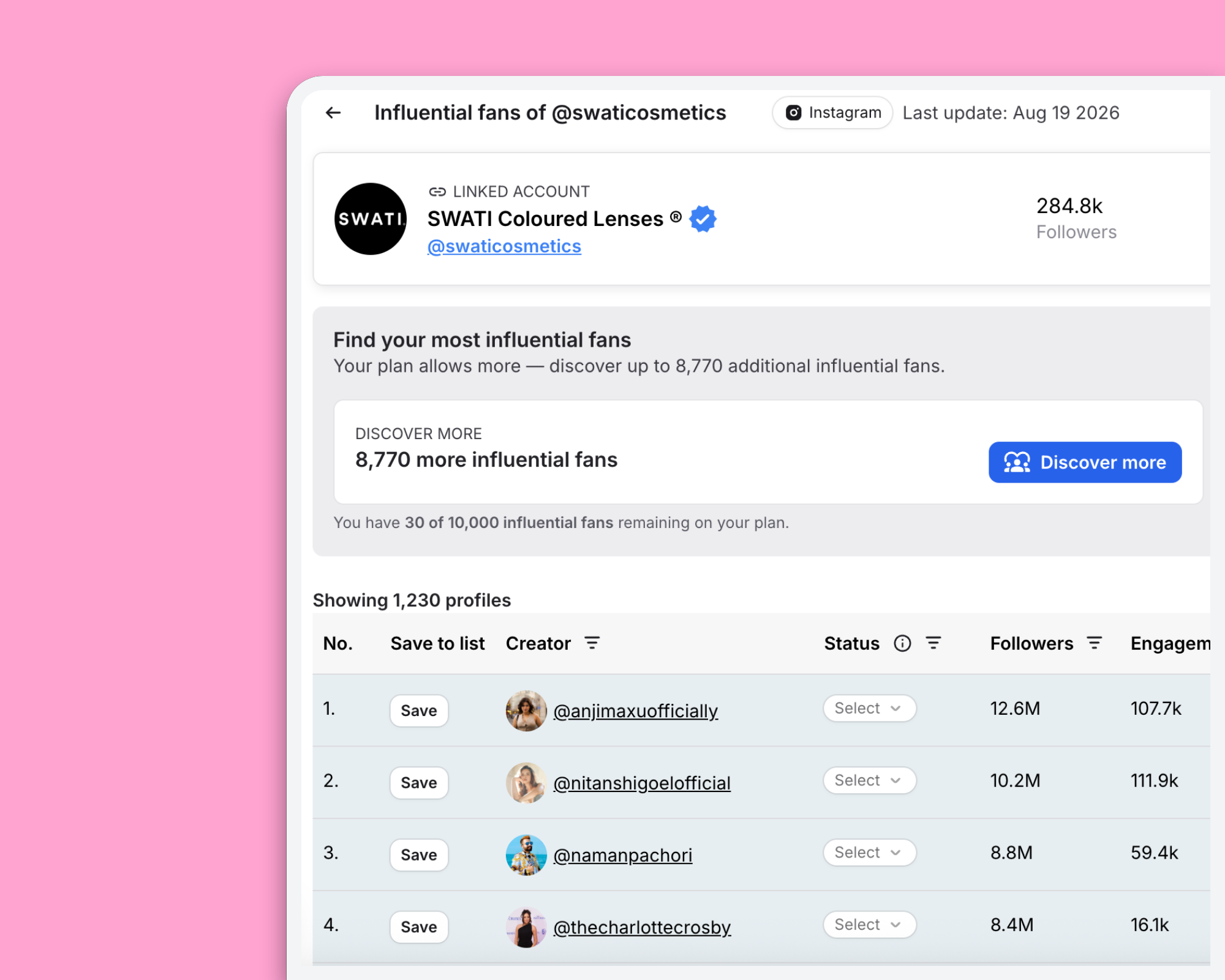Click the '8,770 more influential fans' text
This screenshot has width=1225, height=980.
tap(486, 460)
